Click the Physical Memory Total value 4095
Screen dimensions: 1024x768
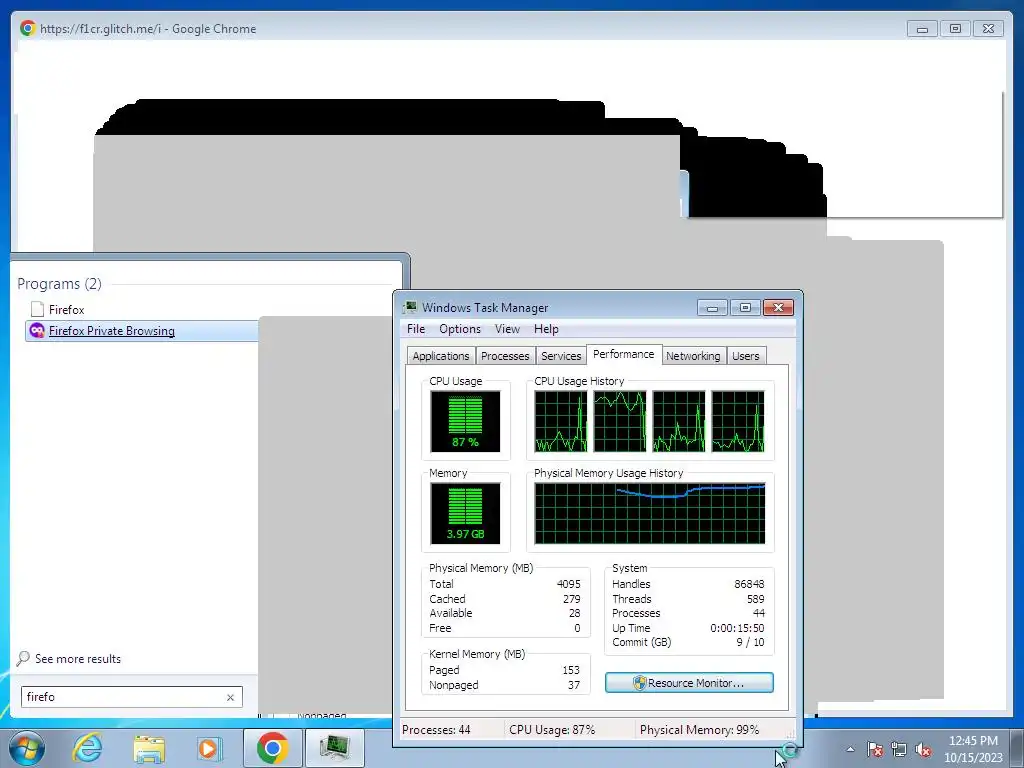(x=568, y=584)
